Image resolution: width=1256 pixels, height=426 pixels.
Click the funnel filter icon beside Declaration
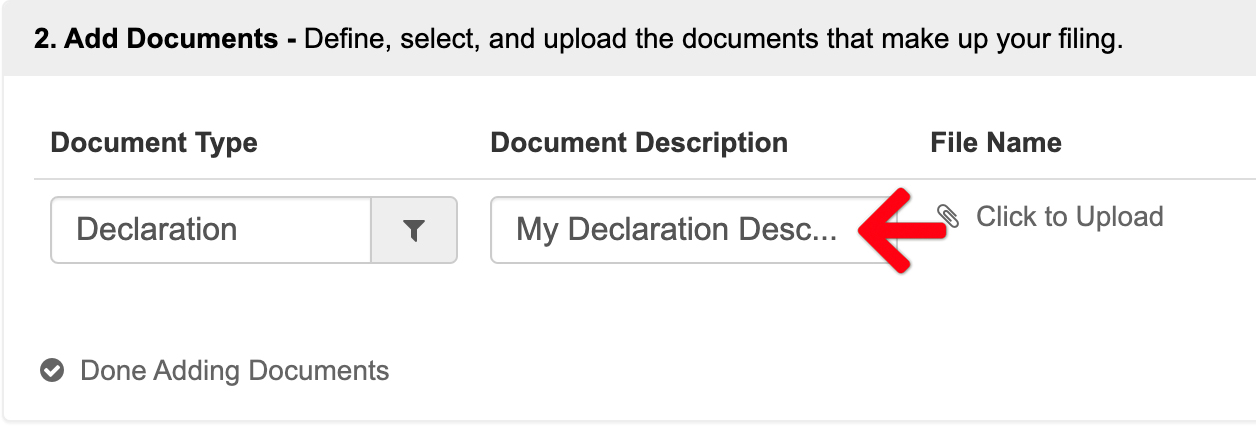[x=414, y=230]
